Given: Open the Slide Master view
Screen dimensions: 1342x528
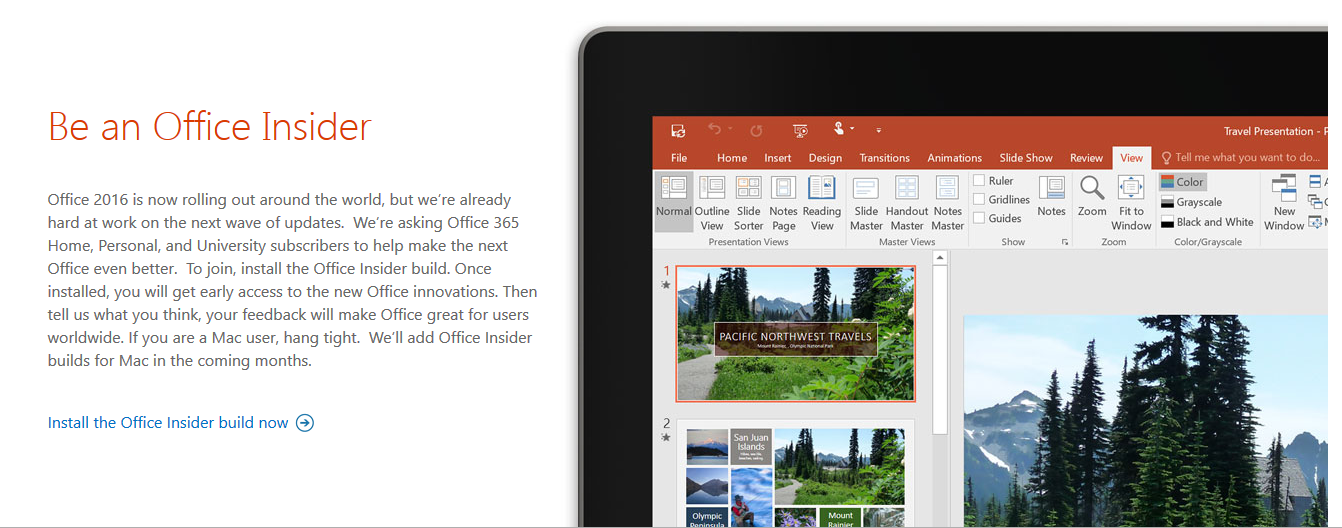Looking at the screenshot, I should (866, 203).
